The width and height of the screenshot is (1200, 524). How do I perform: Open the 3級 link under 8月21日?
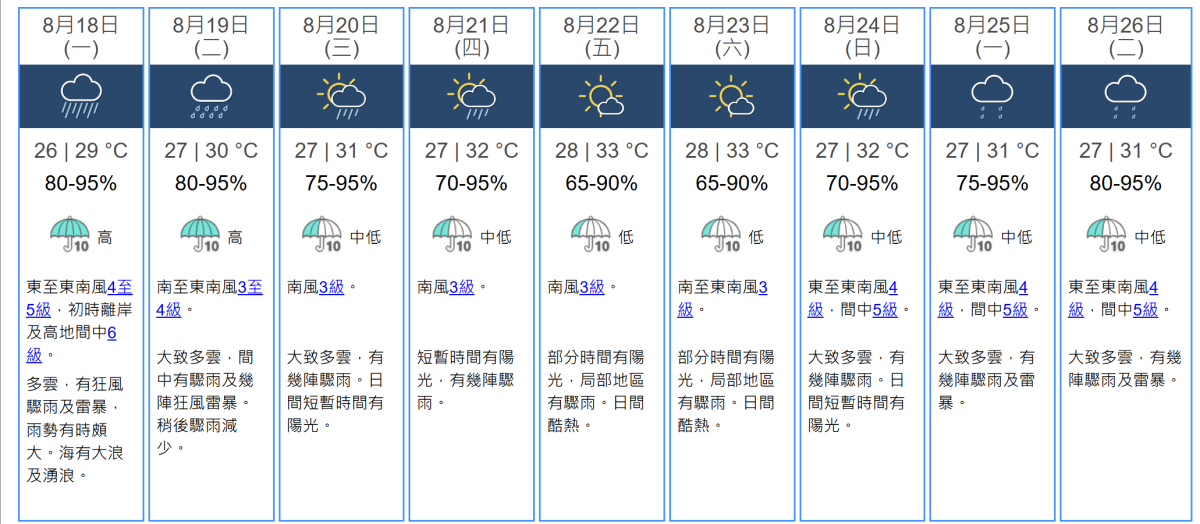(461, 287)
